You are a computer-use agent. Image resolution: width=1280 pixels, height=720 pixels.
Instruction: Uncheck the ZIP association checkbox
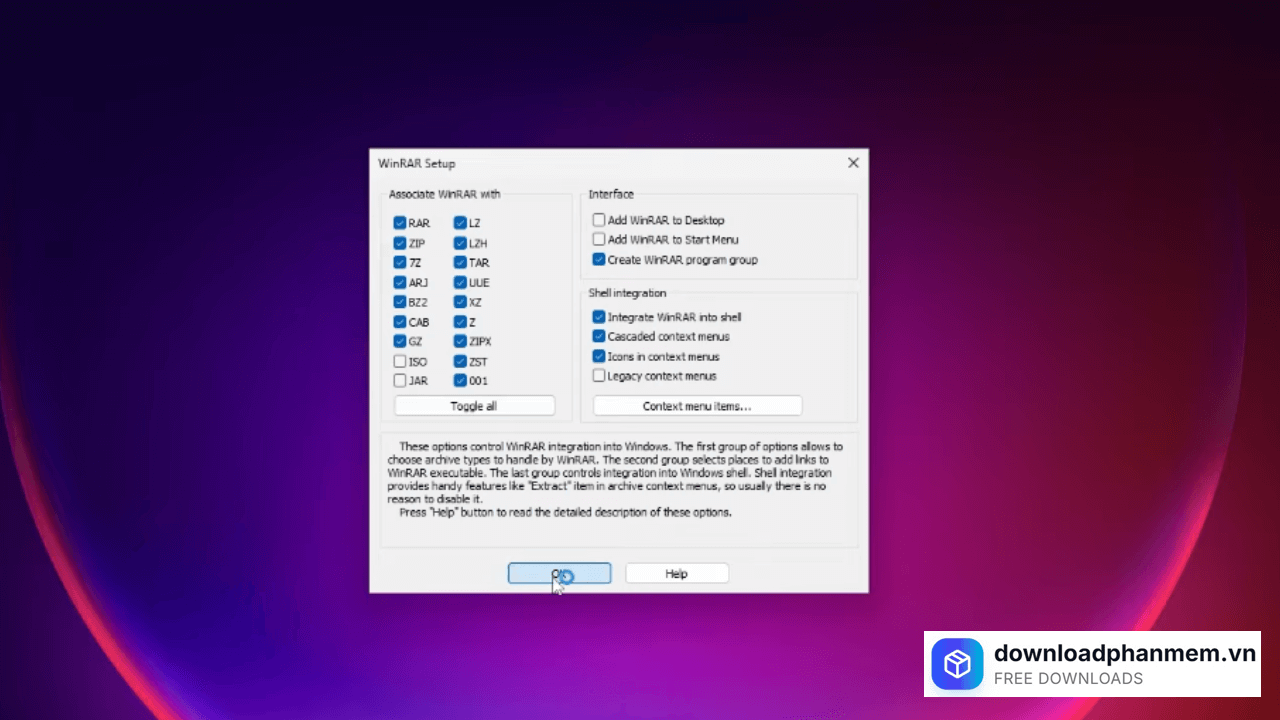[400, 243]
